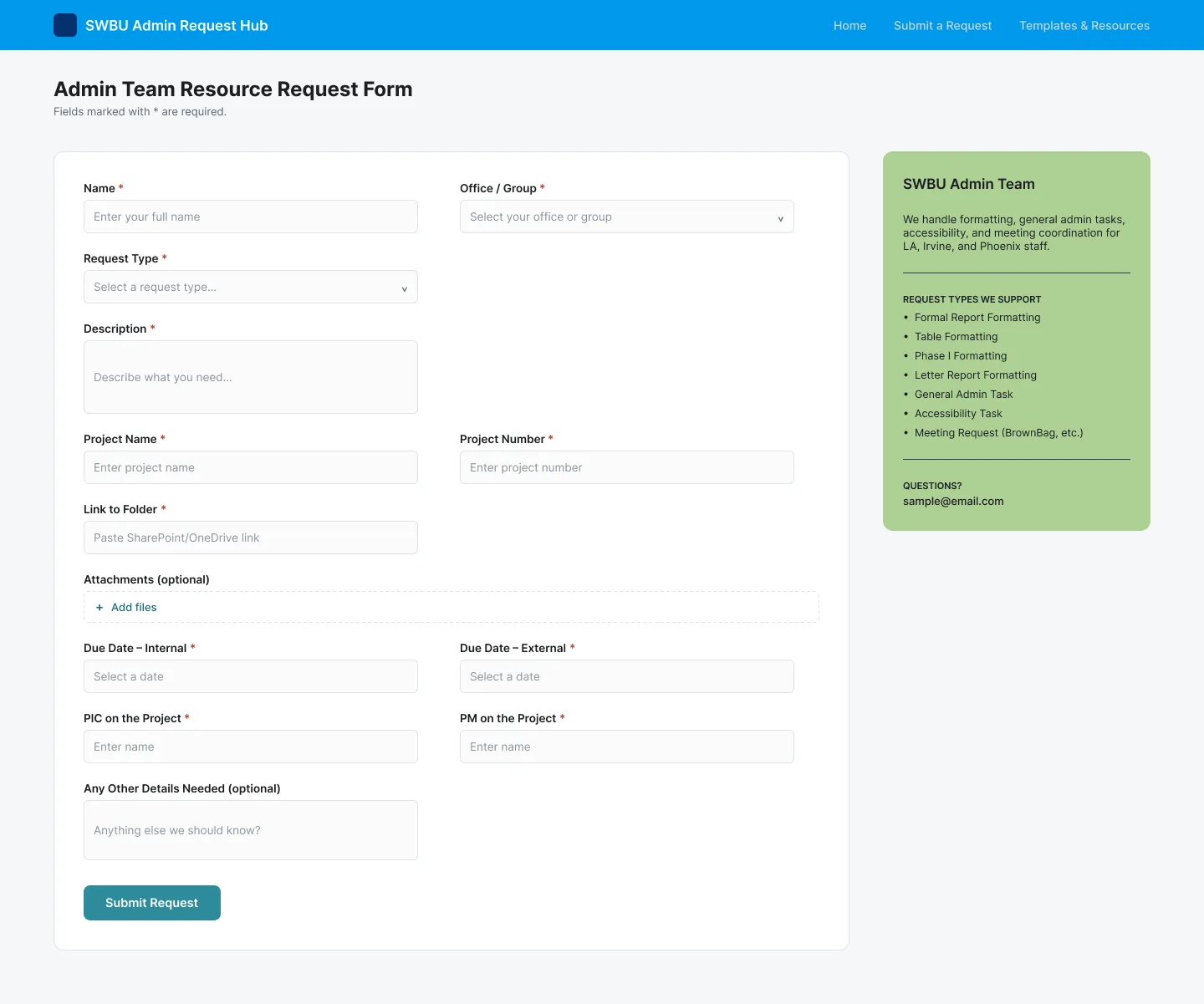The image size is (1204, 1004).
Task: Click into the Description text area
Action: point(251,377)
